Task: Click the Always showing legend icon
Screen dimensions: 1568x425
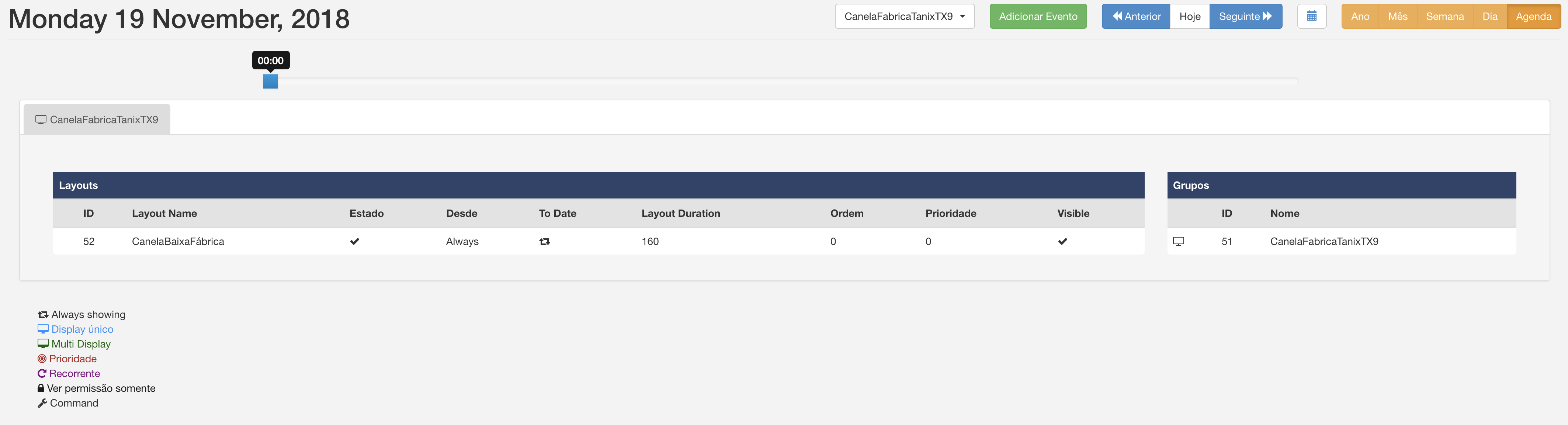Action: click(43, 315)
